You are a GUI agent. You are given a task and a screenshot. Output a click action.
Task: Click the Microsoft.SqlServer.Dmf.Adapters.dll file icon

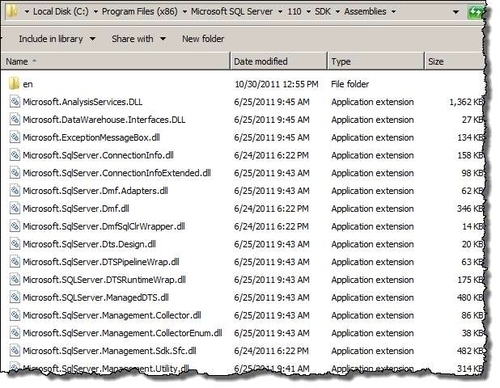[14, 191]
